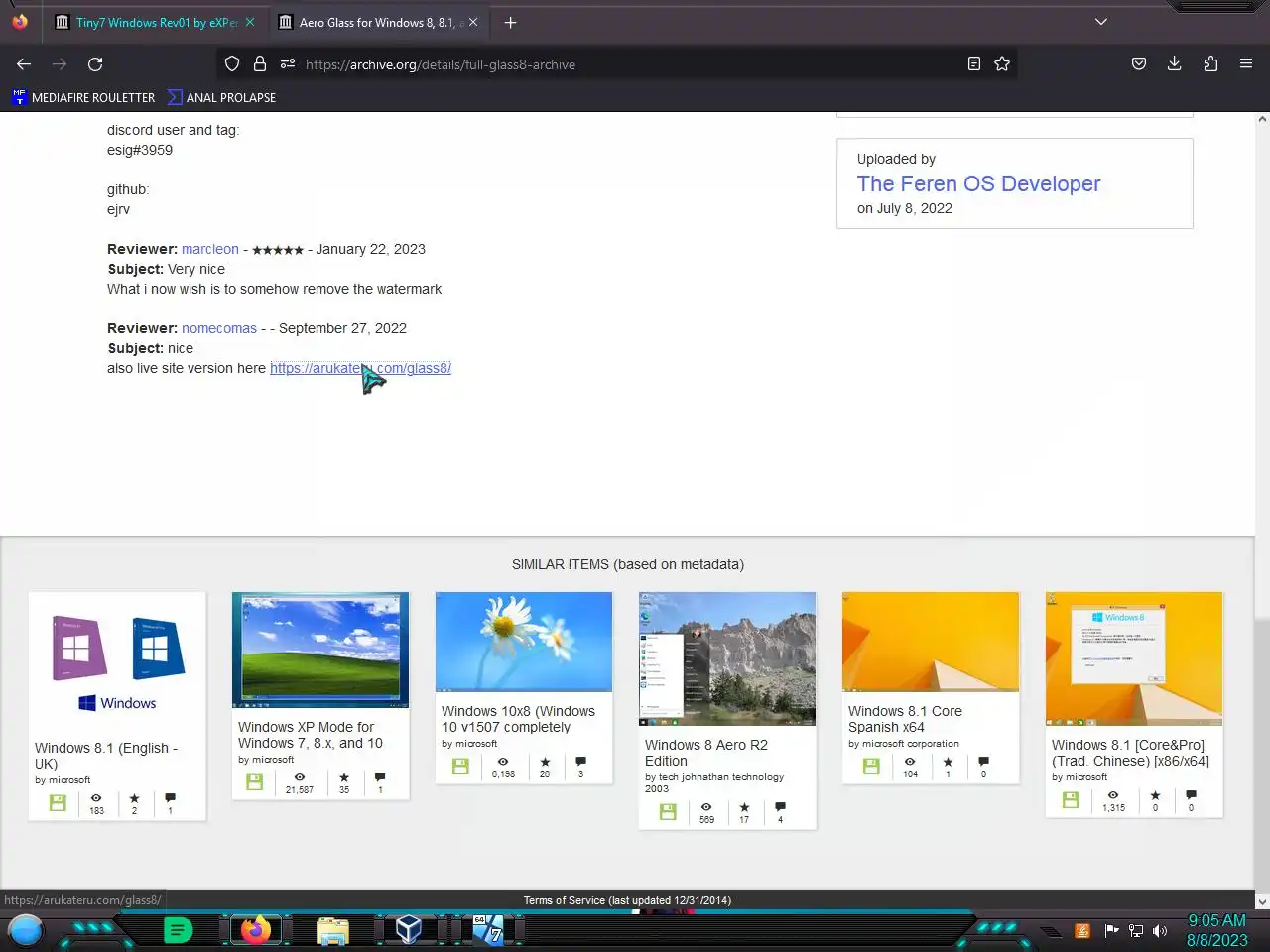This screenshot has width=1270, height=952.
Task: Open the tracking protection shield icon
Action: 232,64
